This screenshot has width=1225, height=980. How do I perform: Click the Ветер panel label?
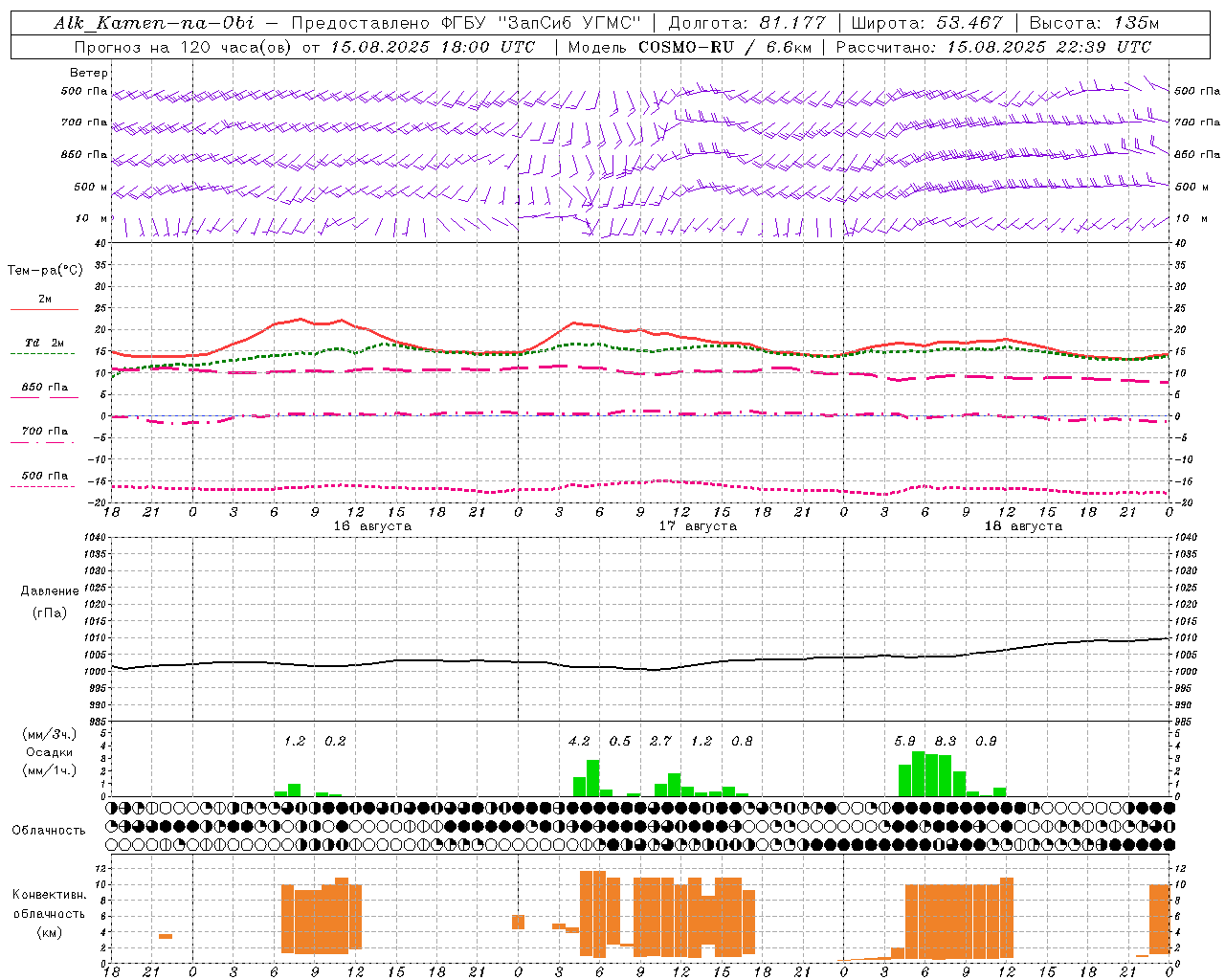pos(89,73)
